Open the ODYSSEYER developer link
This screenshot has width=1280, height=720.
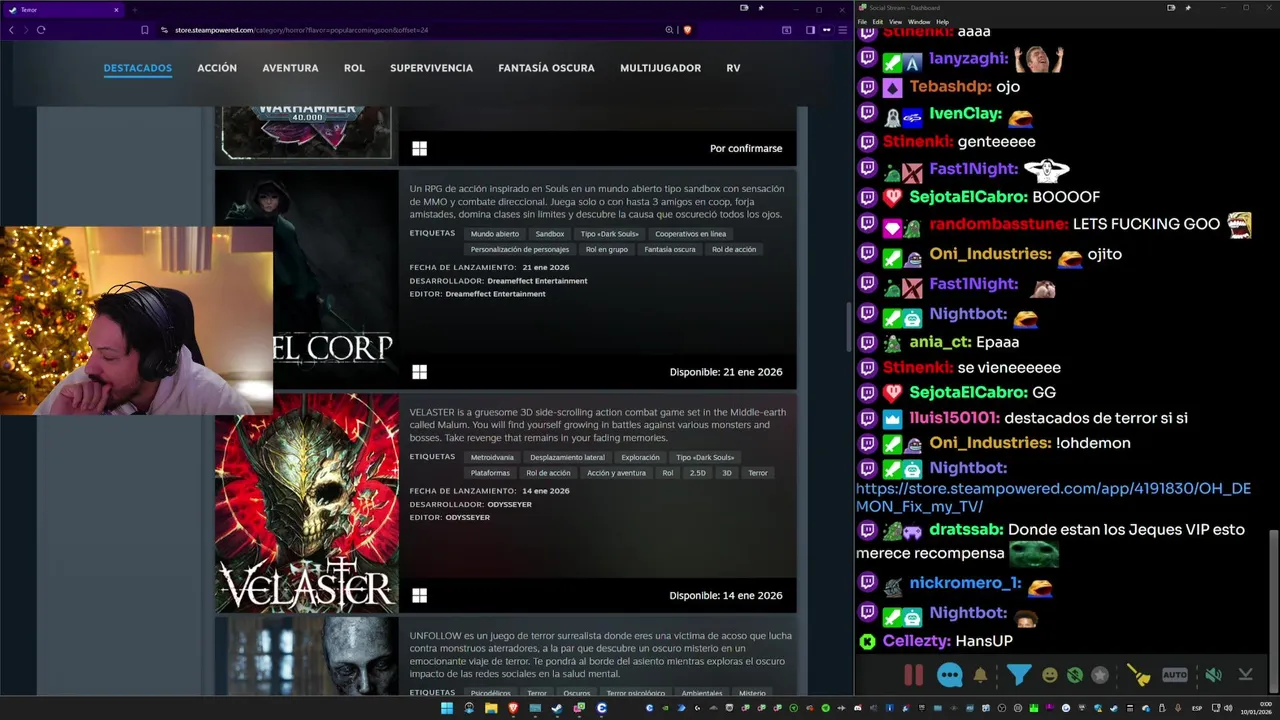[509, 504]
